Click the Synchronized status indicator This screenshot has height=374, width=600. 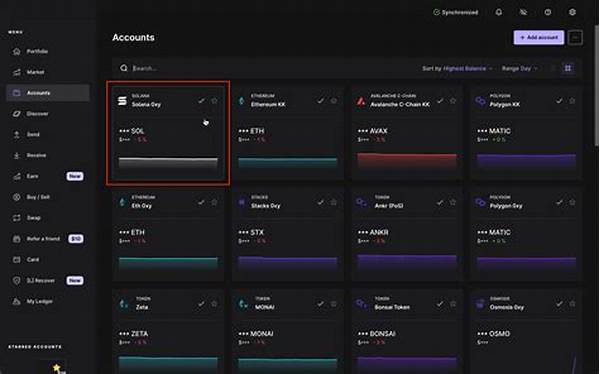click(x=456, y=12)
